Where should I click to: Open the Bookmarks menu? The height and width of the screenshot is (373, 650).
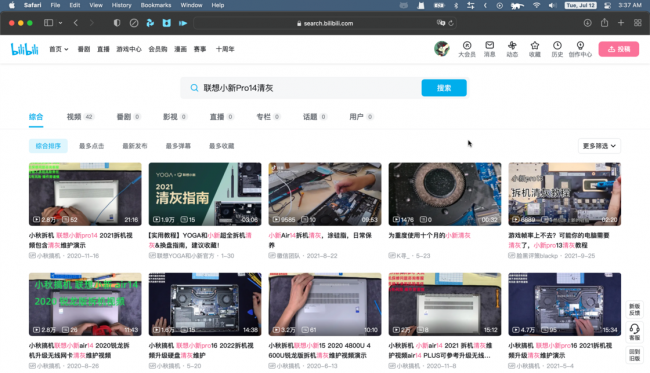point(156,5)
